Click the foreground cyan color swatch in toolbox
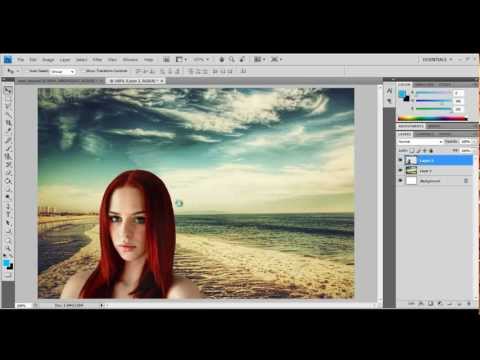480x360 pixels. [6, 263]
